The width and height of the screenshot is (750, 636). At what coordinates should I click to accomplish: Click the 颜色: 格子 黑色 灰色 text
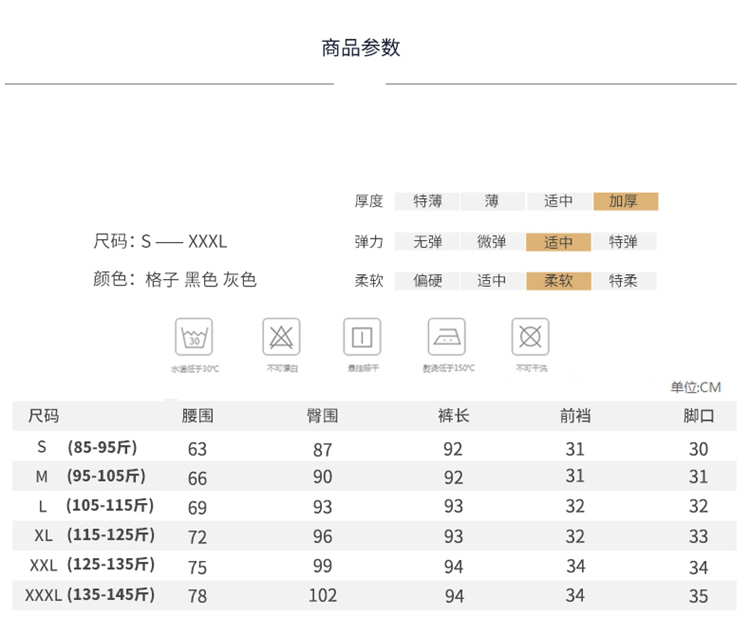[175, 280]
